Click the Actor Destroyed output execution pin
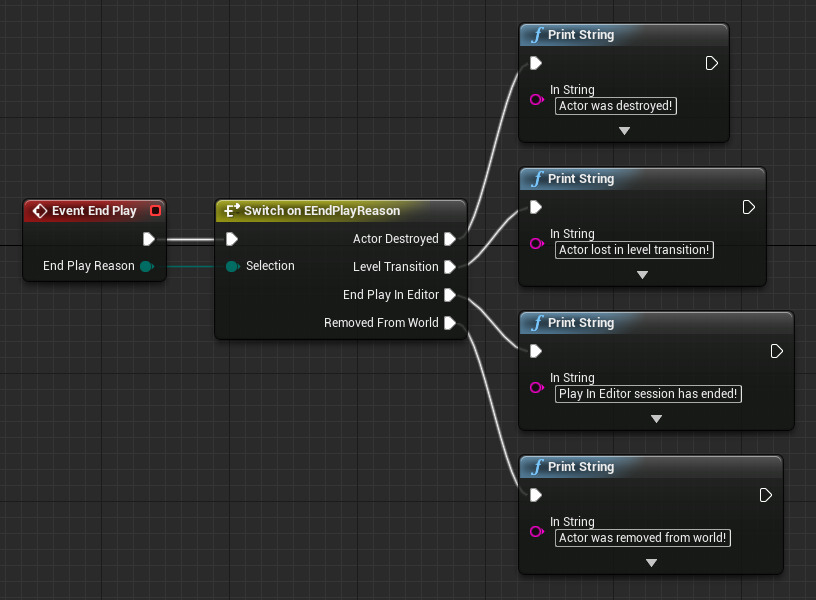Image resolution: width=816 pixels, height=600 pixels. click(450, 239)
